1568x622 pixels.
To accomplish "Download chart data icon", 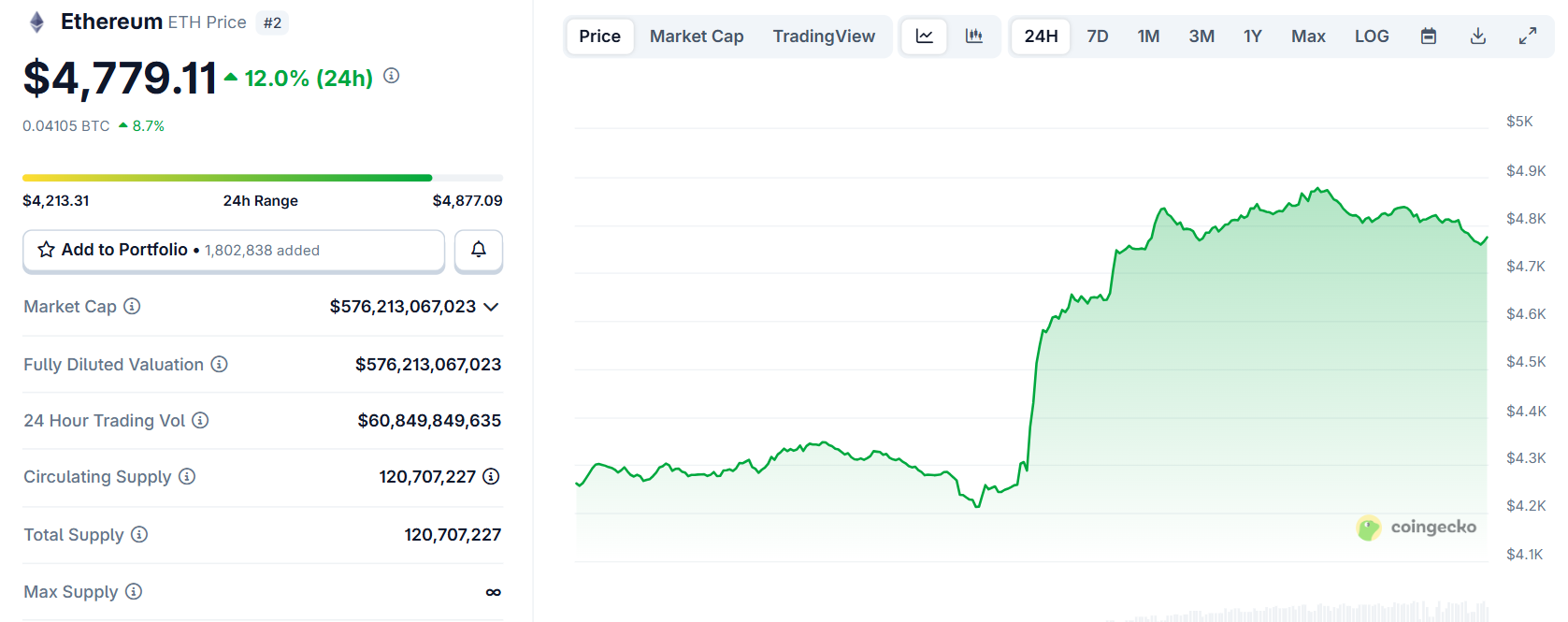I will coord(1478,36).
